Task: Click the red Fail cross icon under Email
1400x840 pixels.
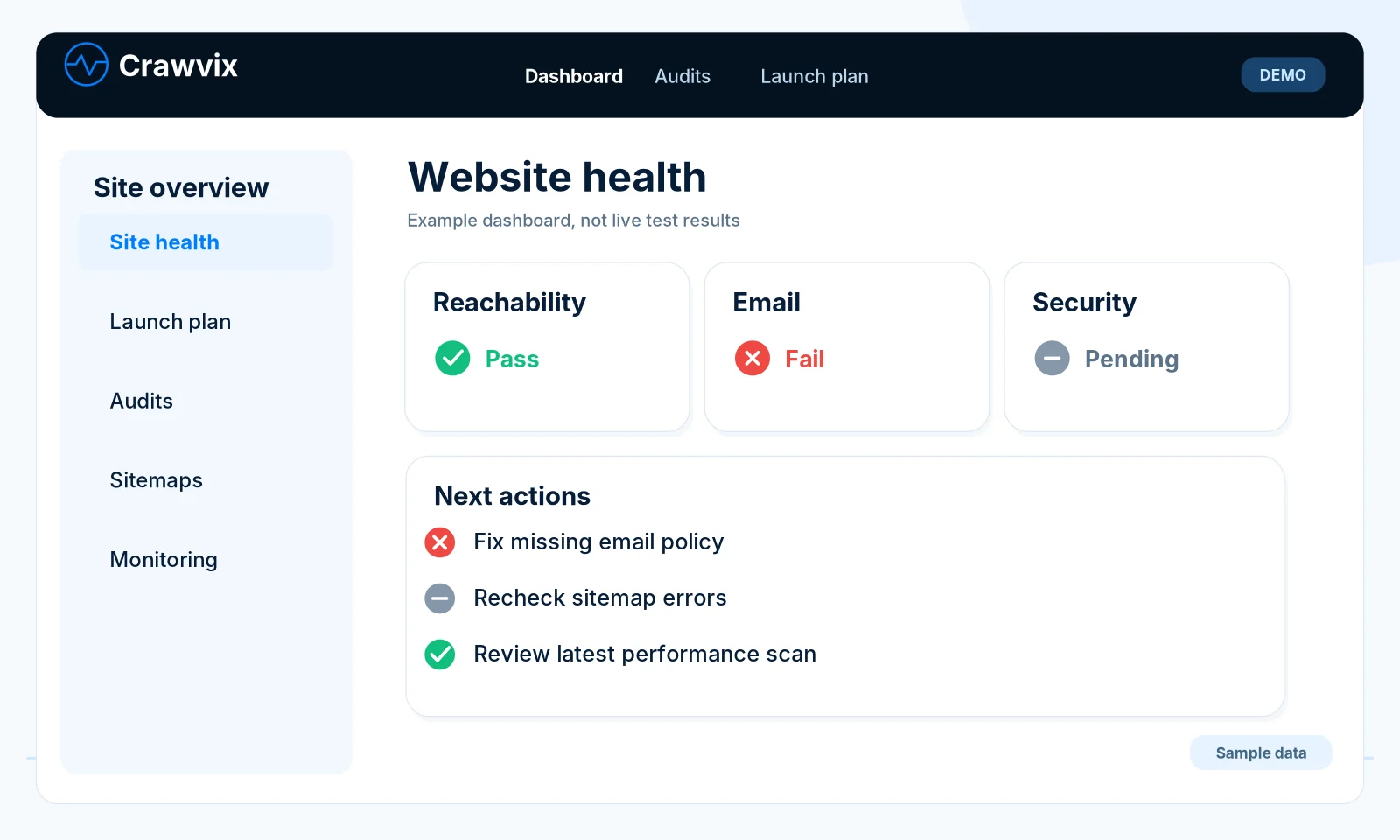Action: point(752,359)
